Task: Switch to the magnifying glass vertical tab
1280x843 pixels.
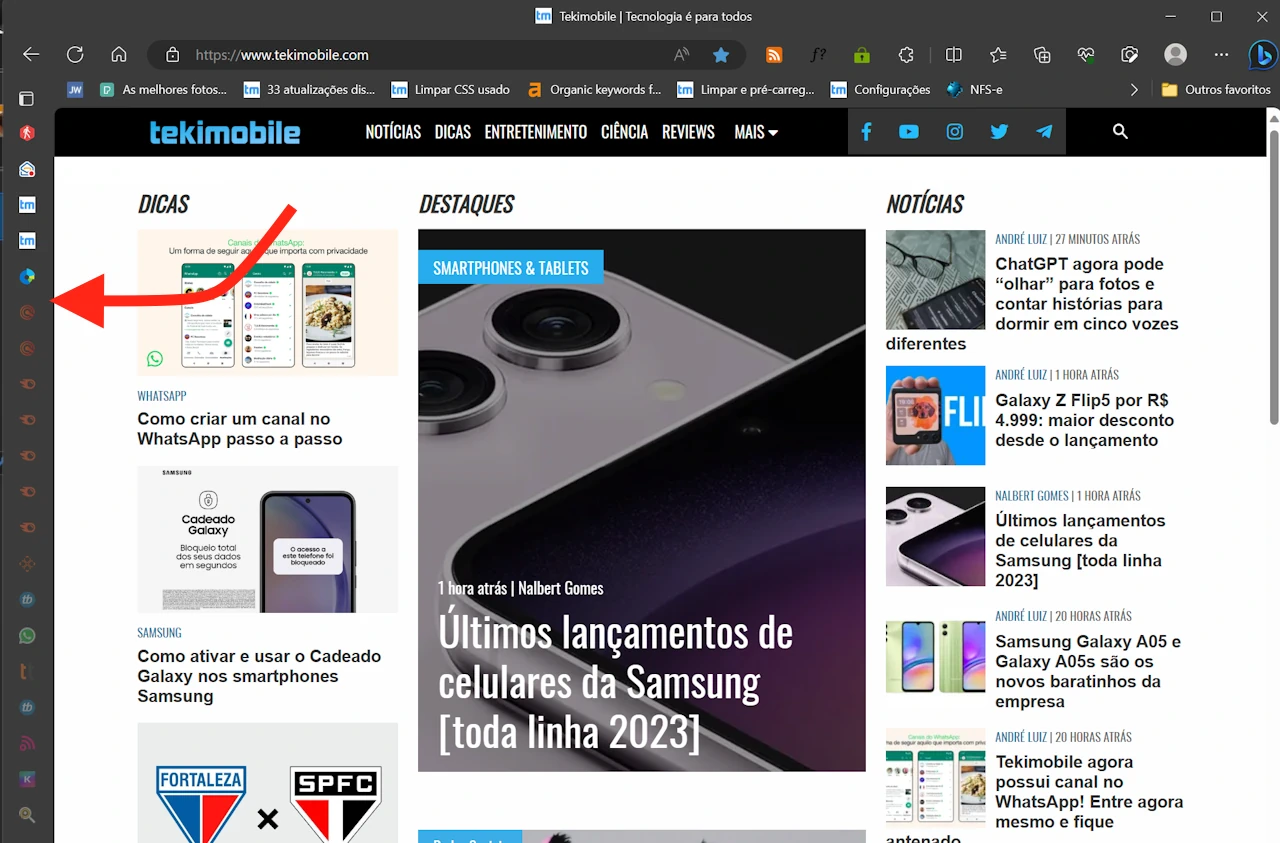Action: [27, 815]
